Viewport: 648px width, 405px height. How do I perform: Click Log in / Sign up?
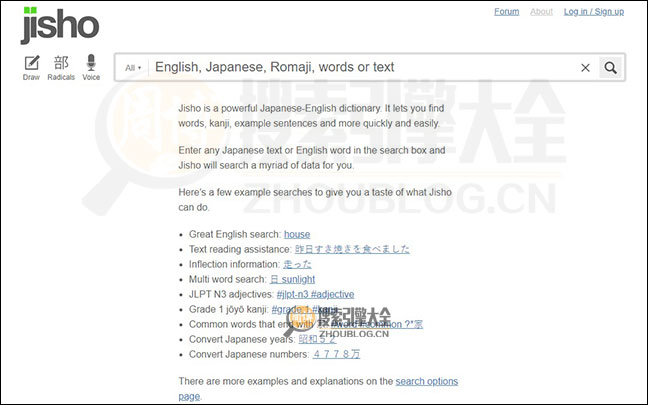coord(593,12)
